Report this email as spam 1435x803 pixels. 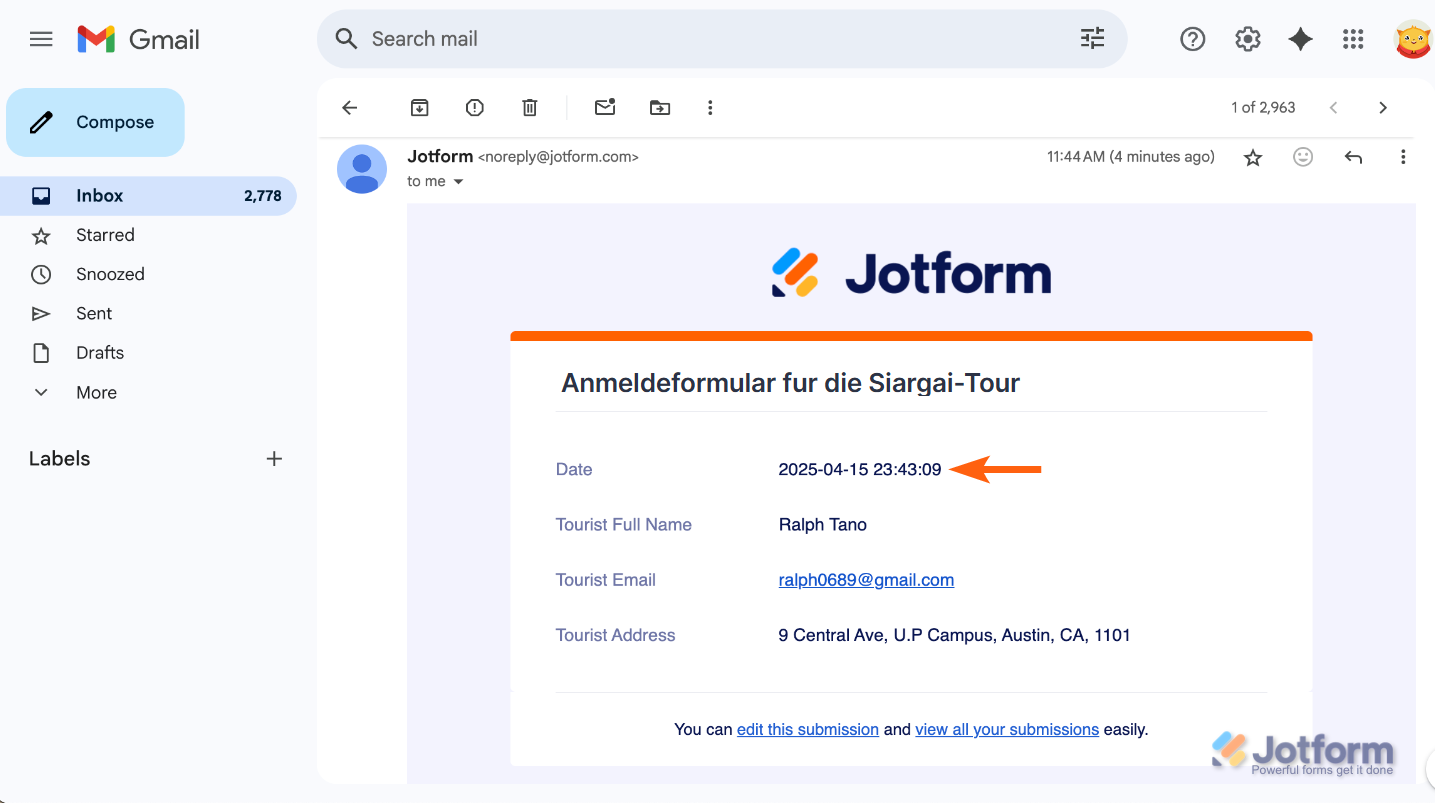475,108
